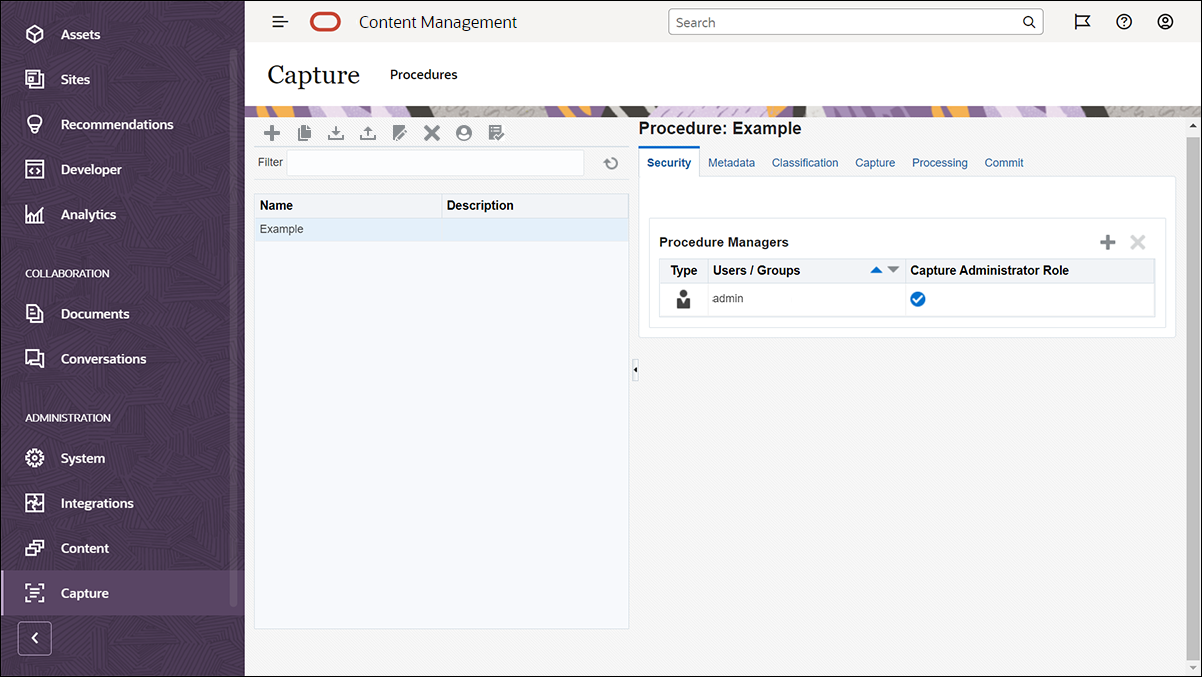This screenshot has width=1202, height=677.
Task: Switch to the Processing tab
Action: click(x=939, y=162)
